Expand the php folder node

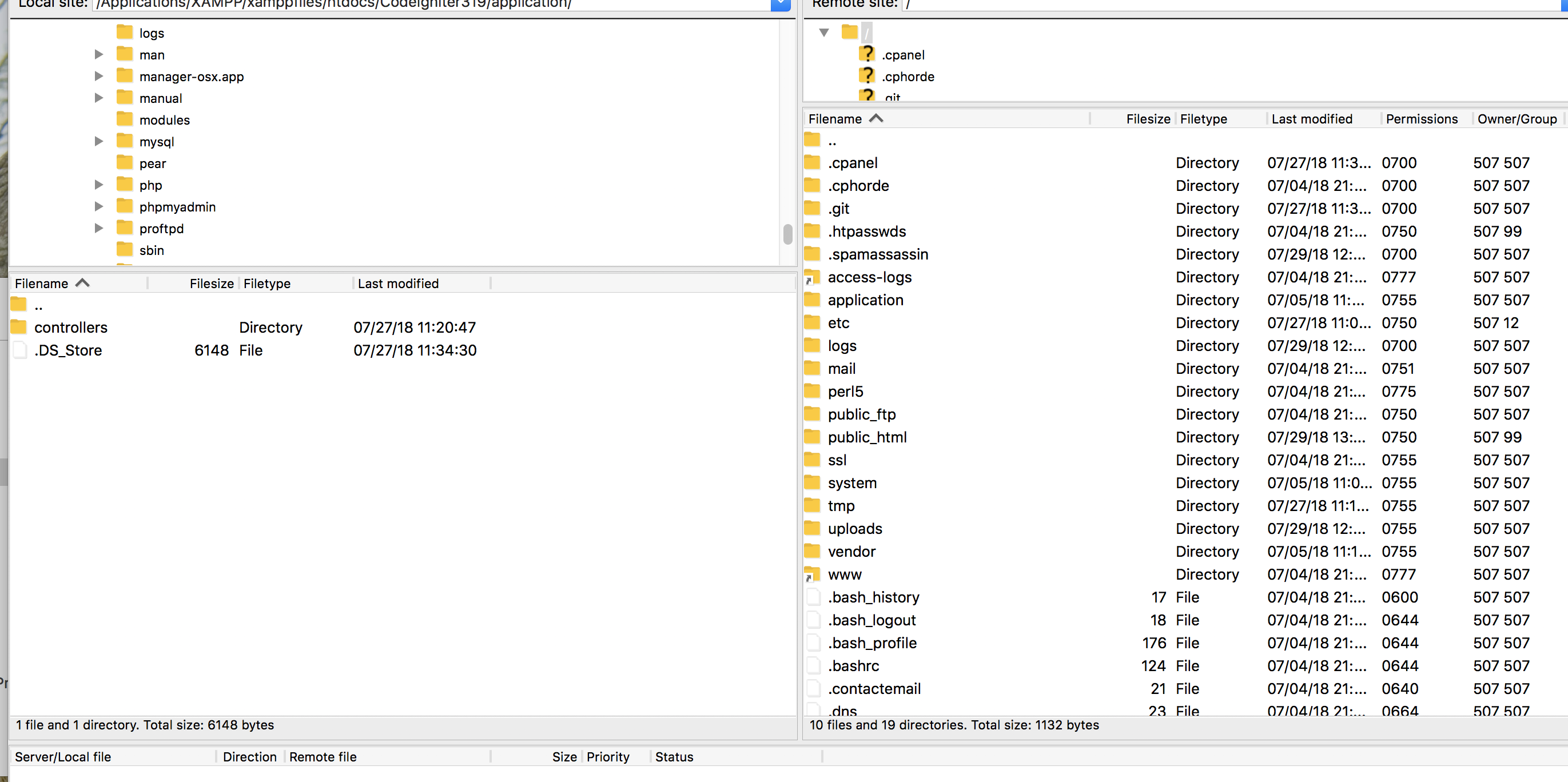point(98,185)
